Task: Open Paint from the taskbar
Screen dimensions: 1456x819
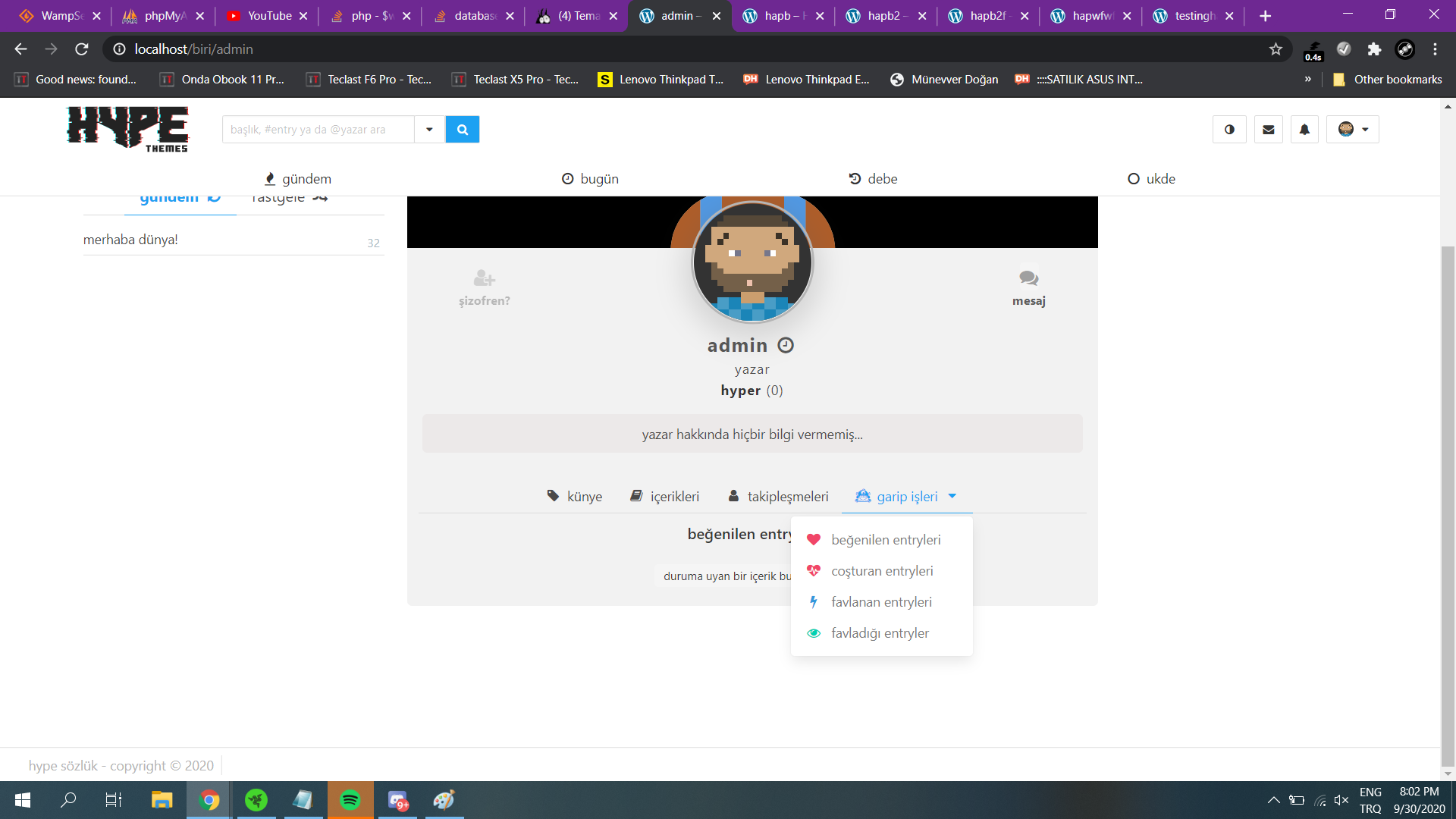Action: pos(444,800)
